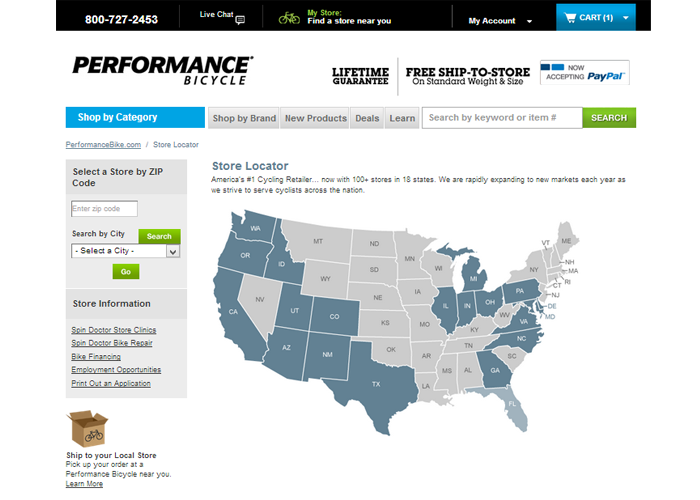
Task: Open Spin Doctor Store Clinics link
Action: coord(114,330)
